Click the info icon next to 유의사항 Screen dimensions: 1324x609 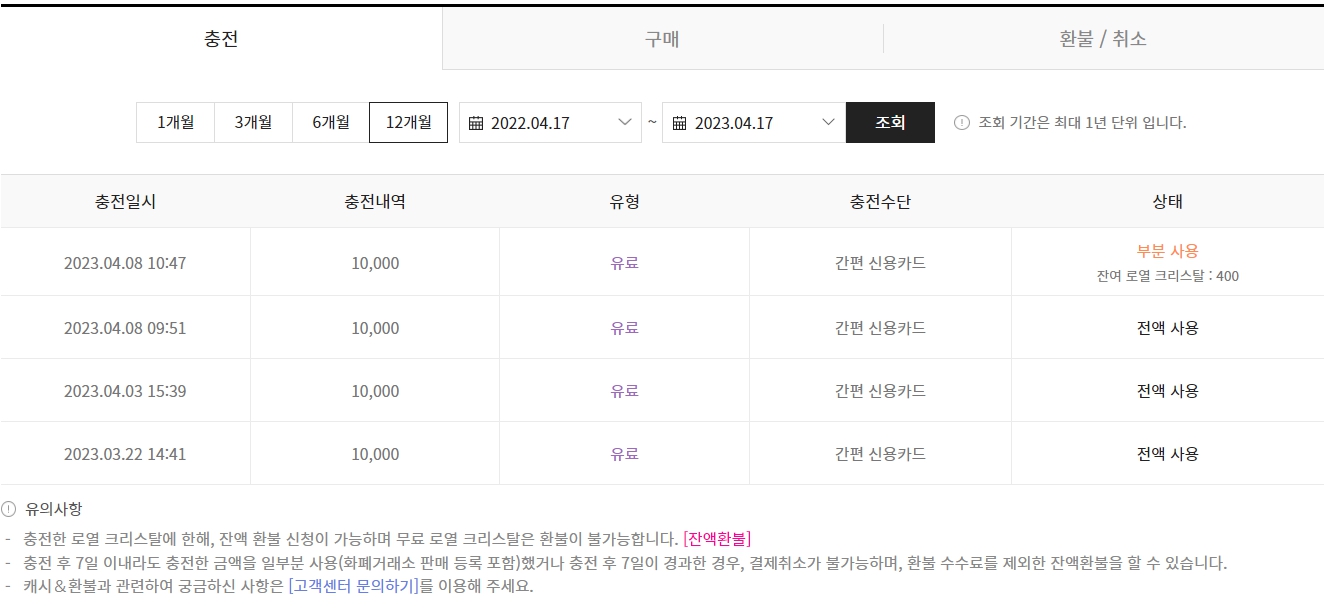pyautogui.click(x=10, y=509)
